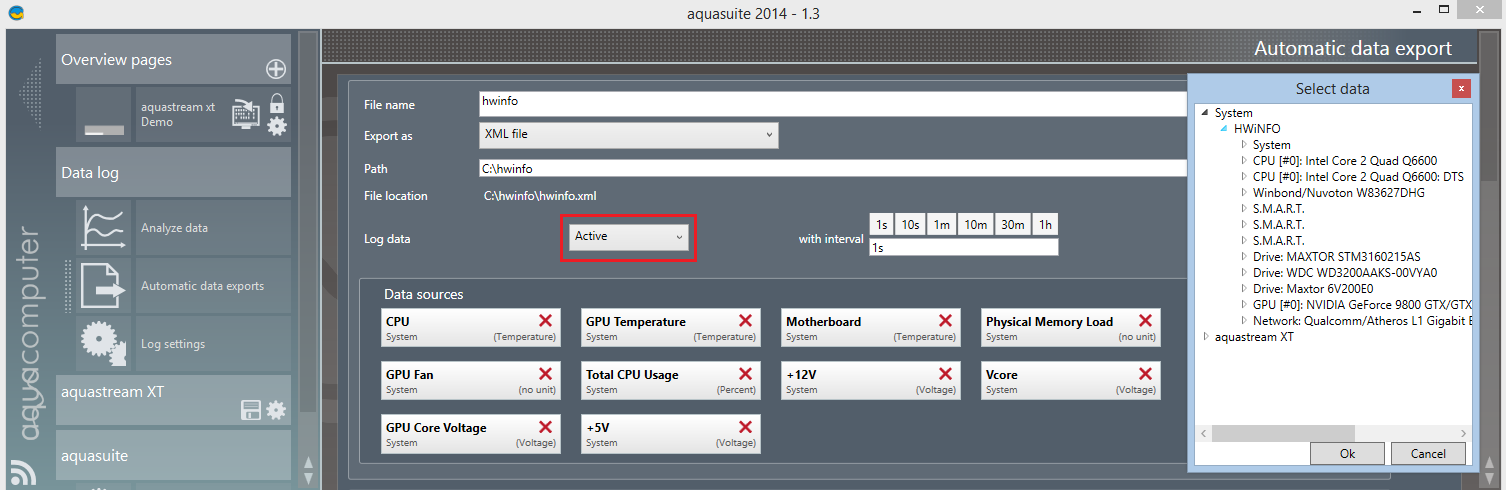Collapse the top-level System tree node

[x=1206, y=113]
